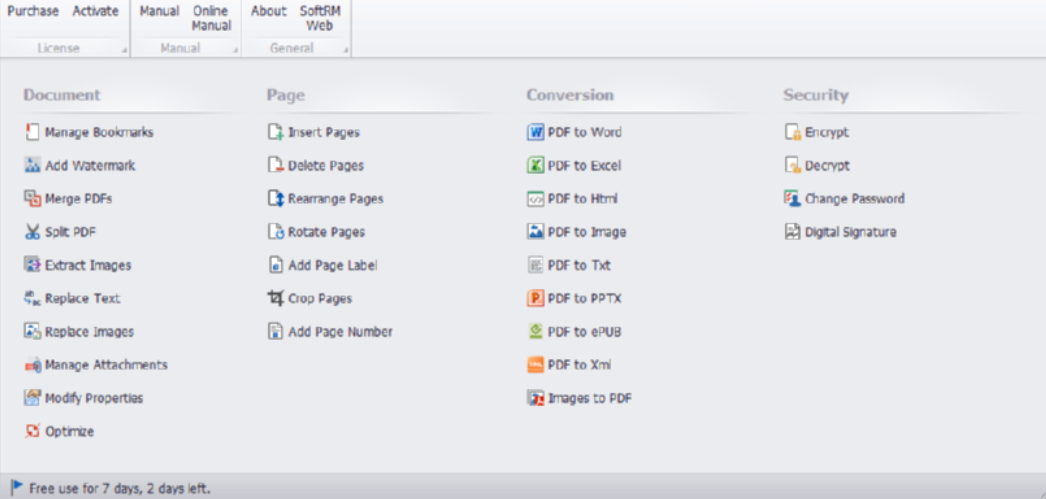Select the Encrypt text link
Image resolution: width=1046 pixels, height=499 pixels.
pos(827,132)
